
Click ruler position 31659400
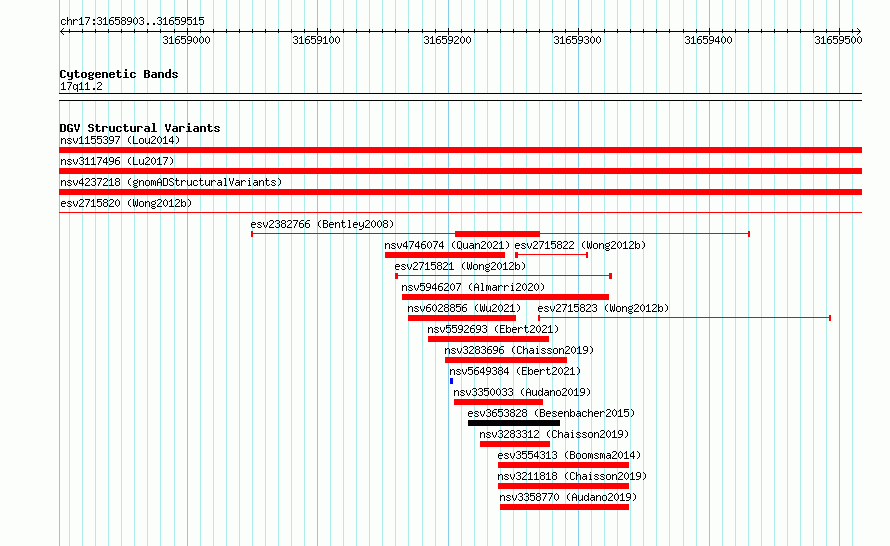[x=708, y=40]
